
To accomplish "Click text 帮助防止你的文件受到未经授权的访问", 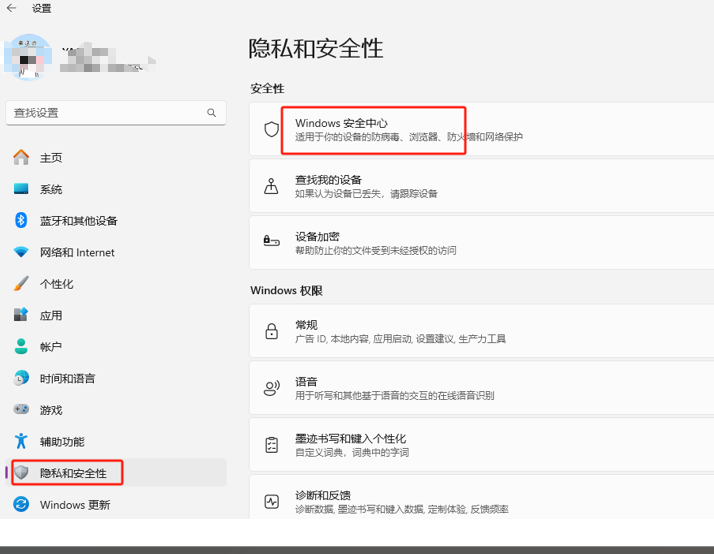I will tap(376, 250).
